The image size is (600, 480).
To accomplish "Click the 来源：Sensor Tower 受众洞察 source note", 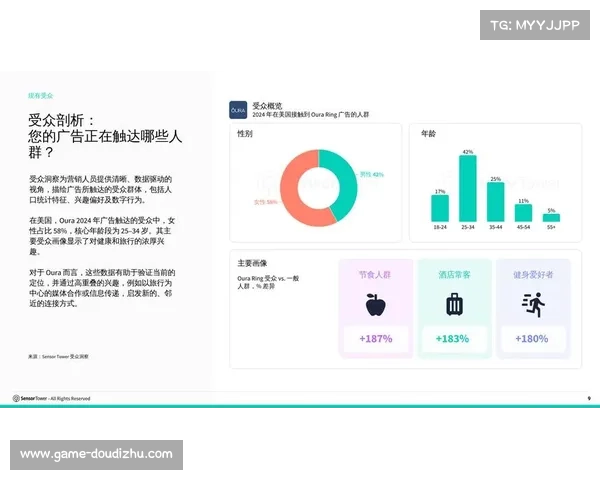I will (x=58, y=356).
